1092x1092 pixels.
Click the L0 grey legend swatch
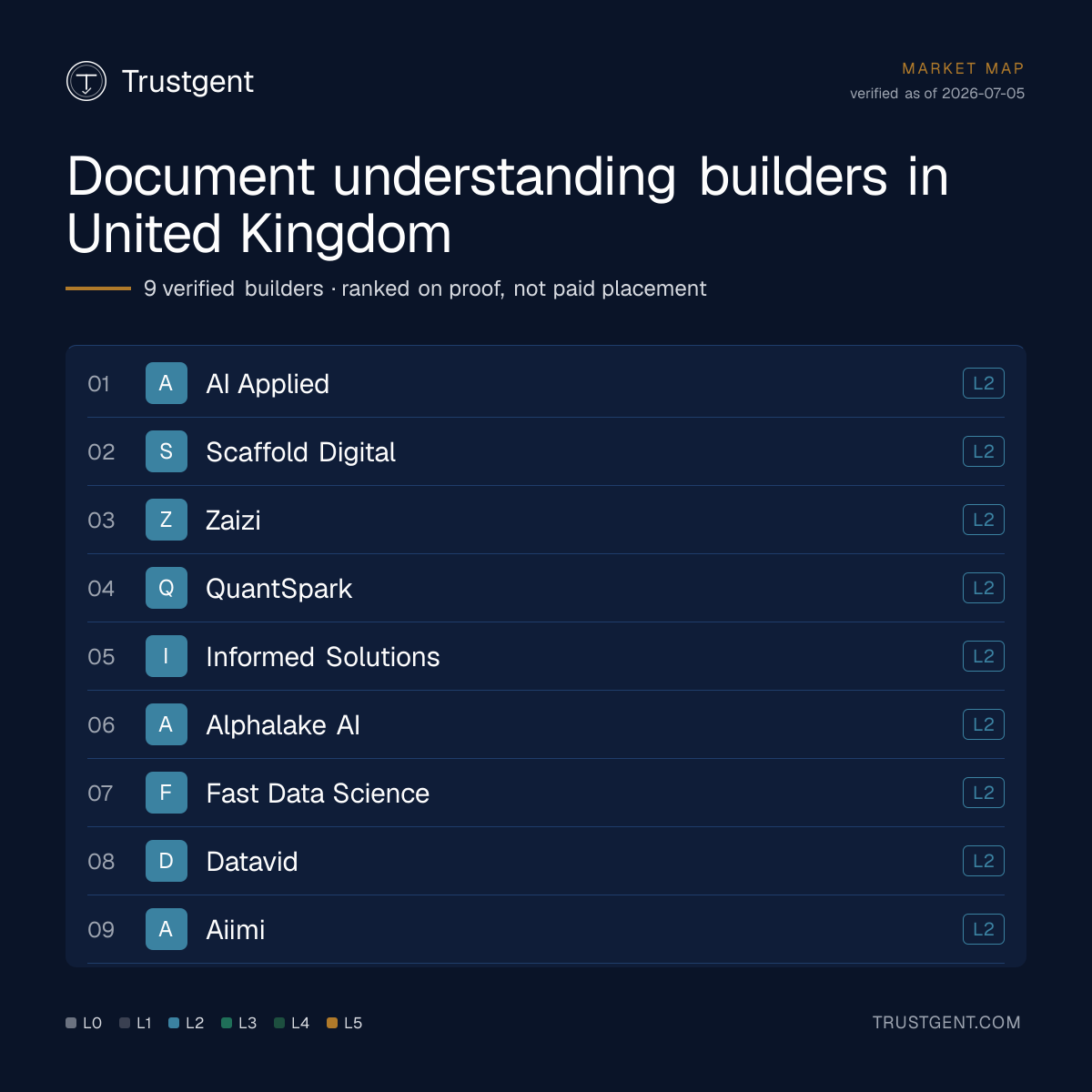(71, 1023)
